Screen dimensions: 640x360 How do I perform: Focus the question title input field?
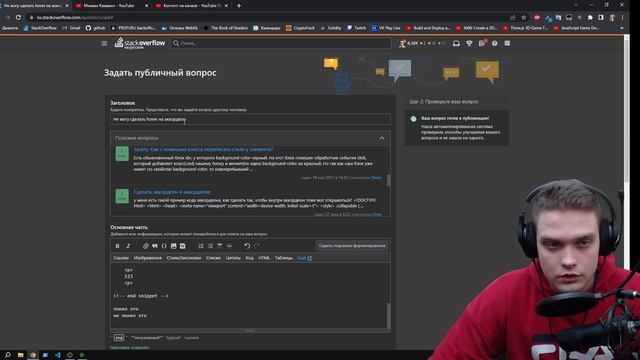click(250, 120)
